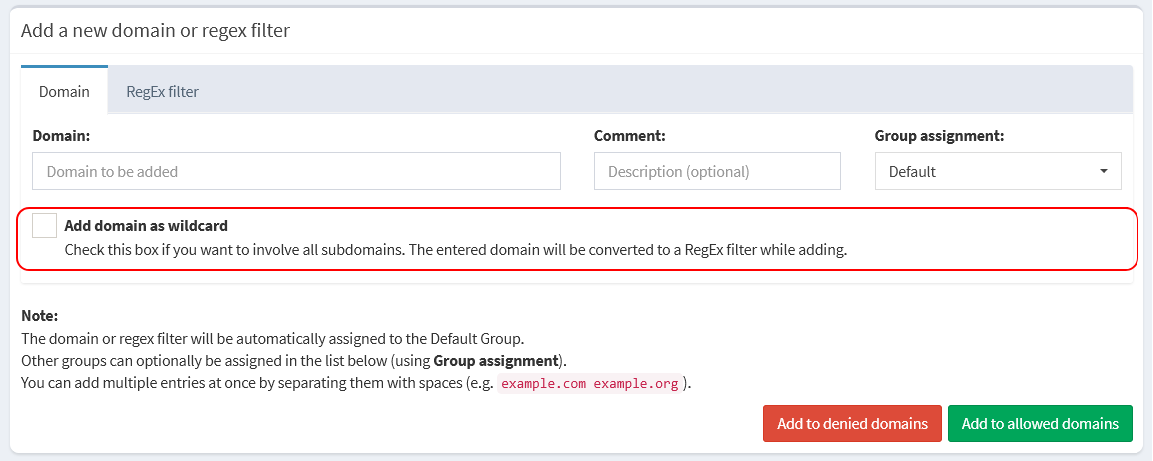Click the bold "Group assignment" text in the note

tap(495, 360)
